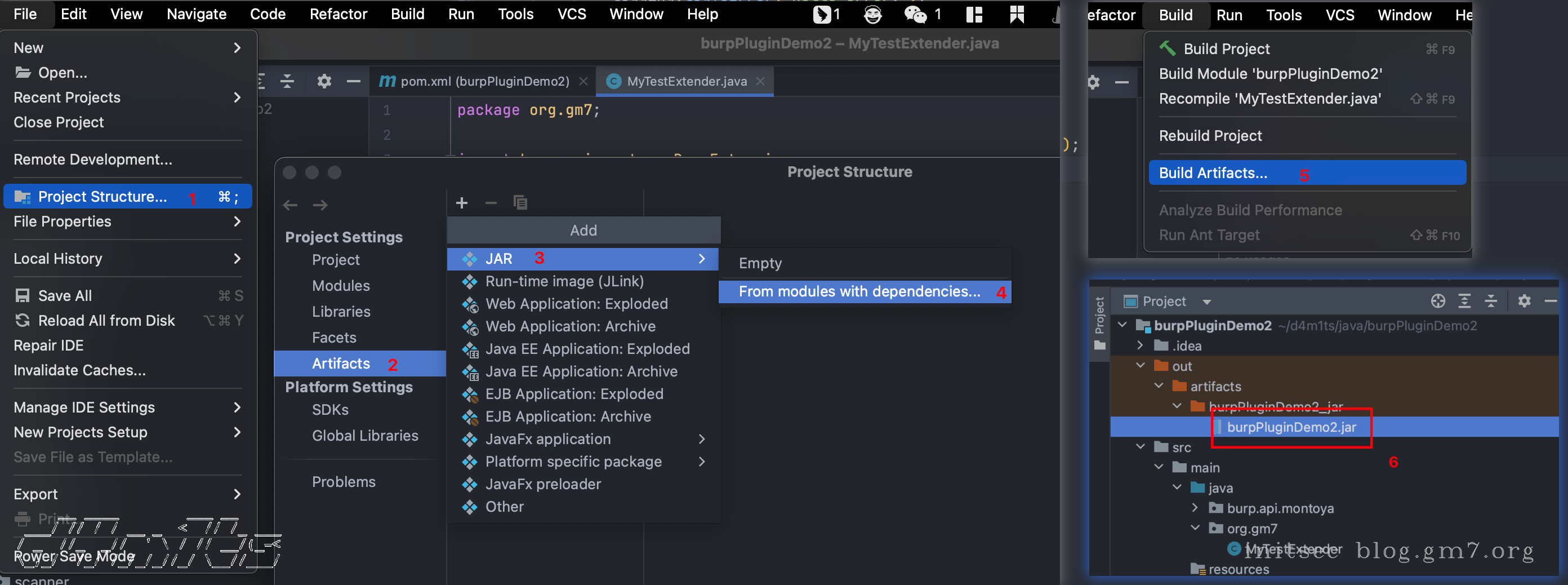Collapse the out folder in project tree

[1141, 366]
